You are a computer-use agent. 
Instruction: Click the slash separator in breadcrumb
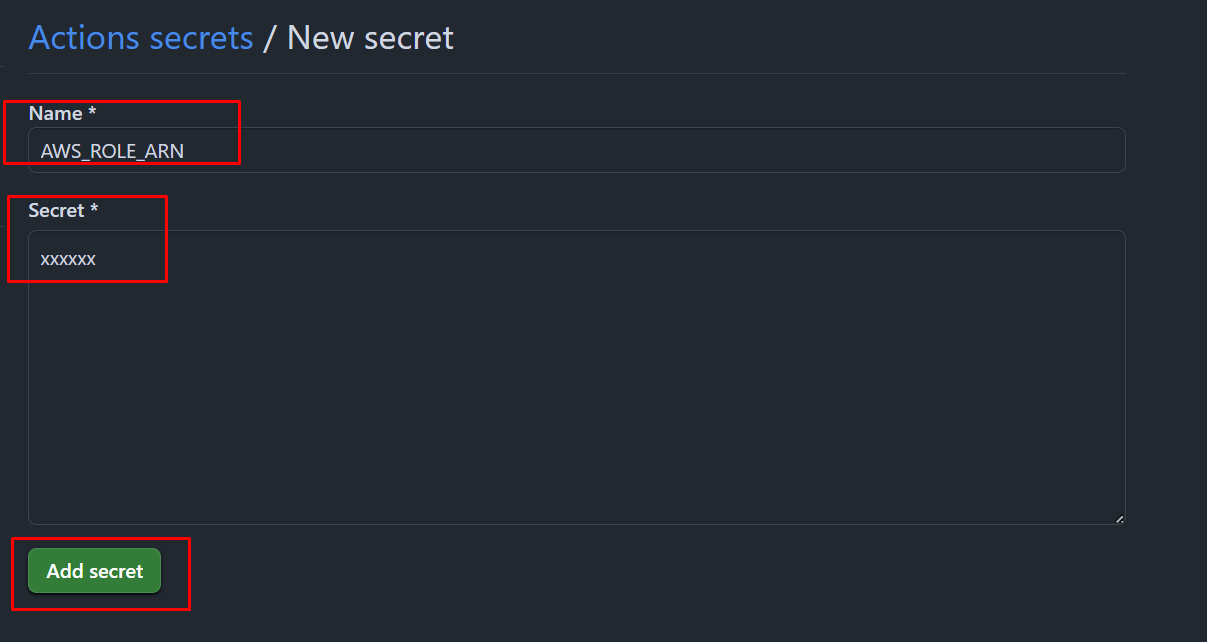[270, 38]
